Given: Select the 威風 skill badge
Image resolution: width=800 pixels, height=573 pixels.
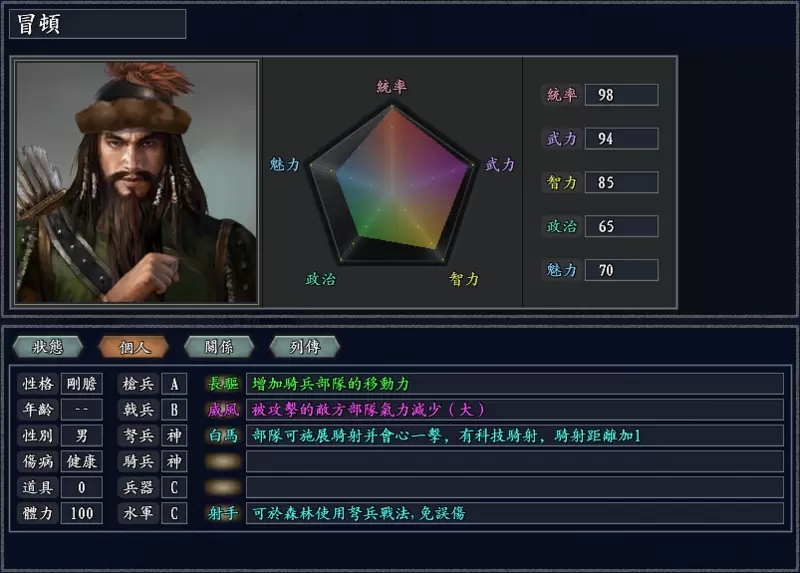Looking at the screenshot, I should [223, 410].
